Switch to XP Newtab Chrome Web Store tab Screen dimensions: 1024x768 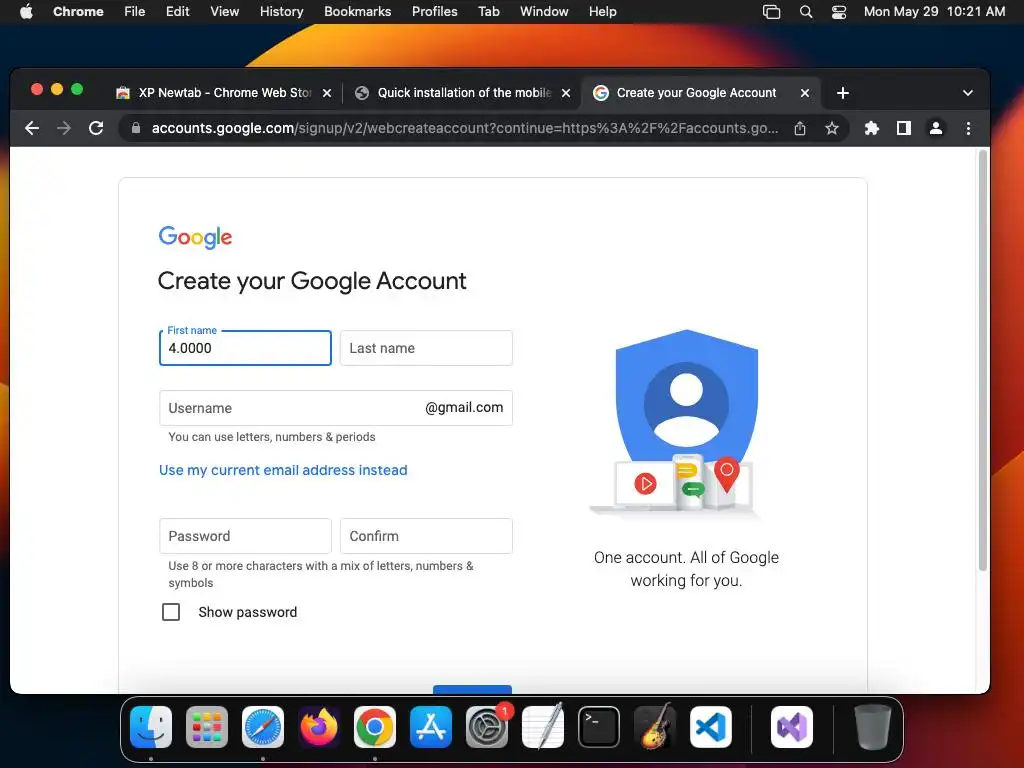[224, 93]
